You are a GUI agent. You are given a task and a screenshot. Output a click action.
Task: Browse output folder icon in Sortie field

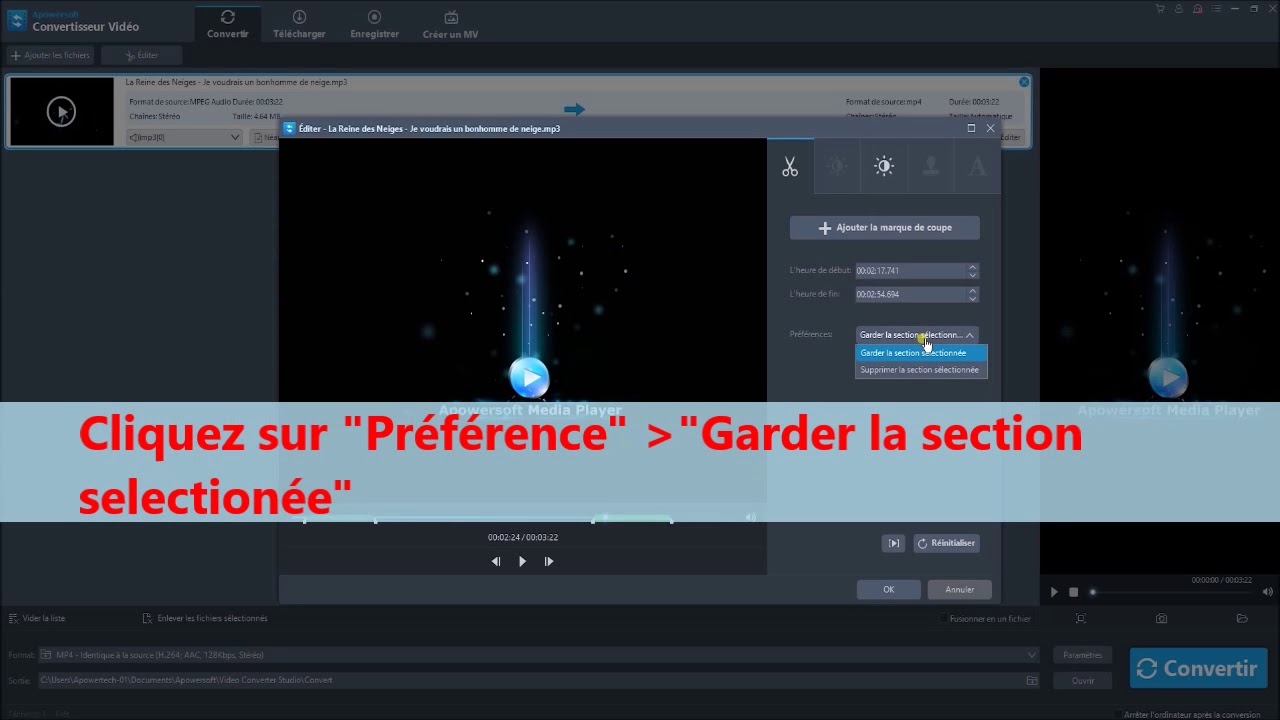[1032, 680]
